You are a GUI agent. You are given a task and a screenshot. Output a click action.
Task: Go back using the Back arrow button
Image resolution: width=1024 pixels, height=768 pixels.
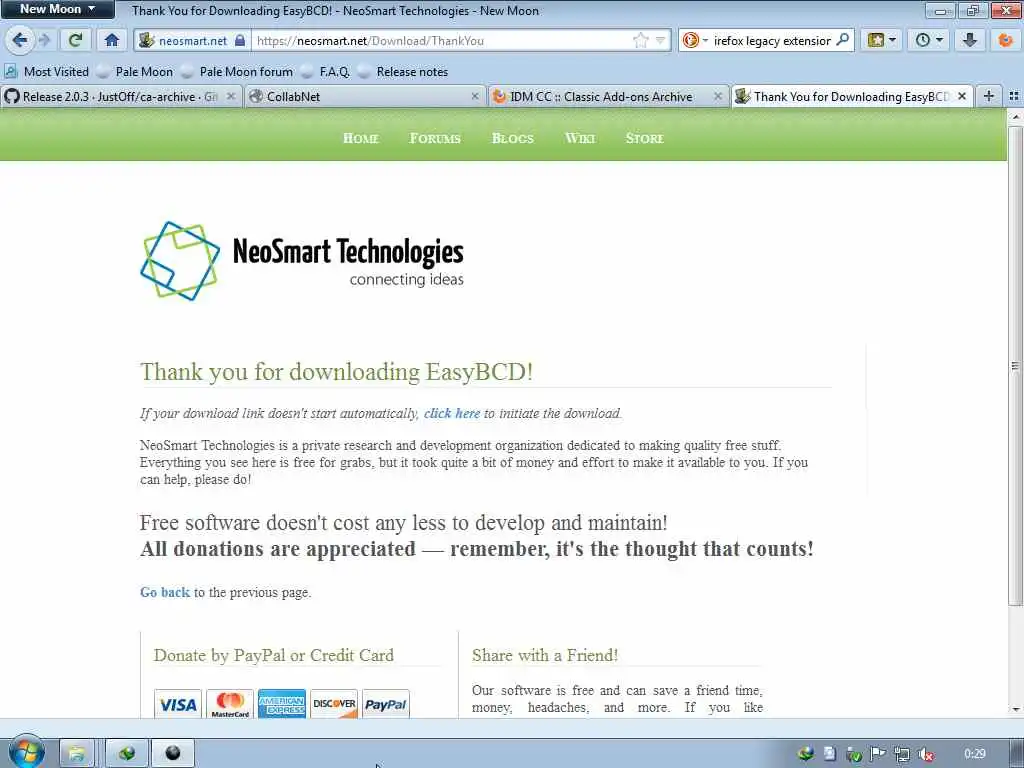pos(19,40)
